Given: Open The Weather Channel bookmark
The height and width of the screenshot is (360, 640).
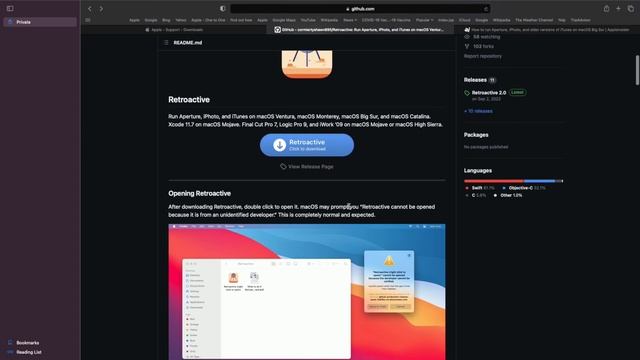Looking at the screenshot, I should pyautogui.click(x=534, y=20).
